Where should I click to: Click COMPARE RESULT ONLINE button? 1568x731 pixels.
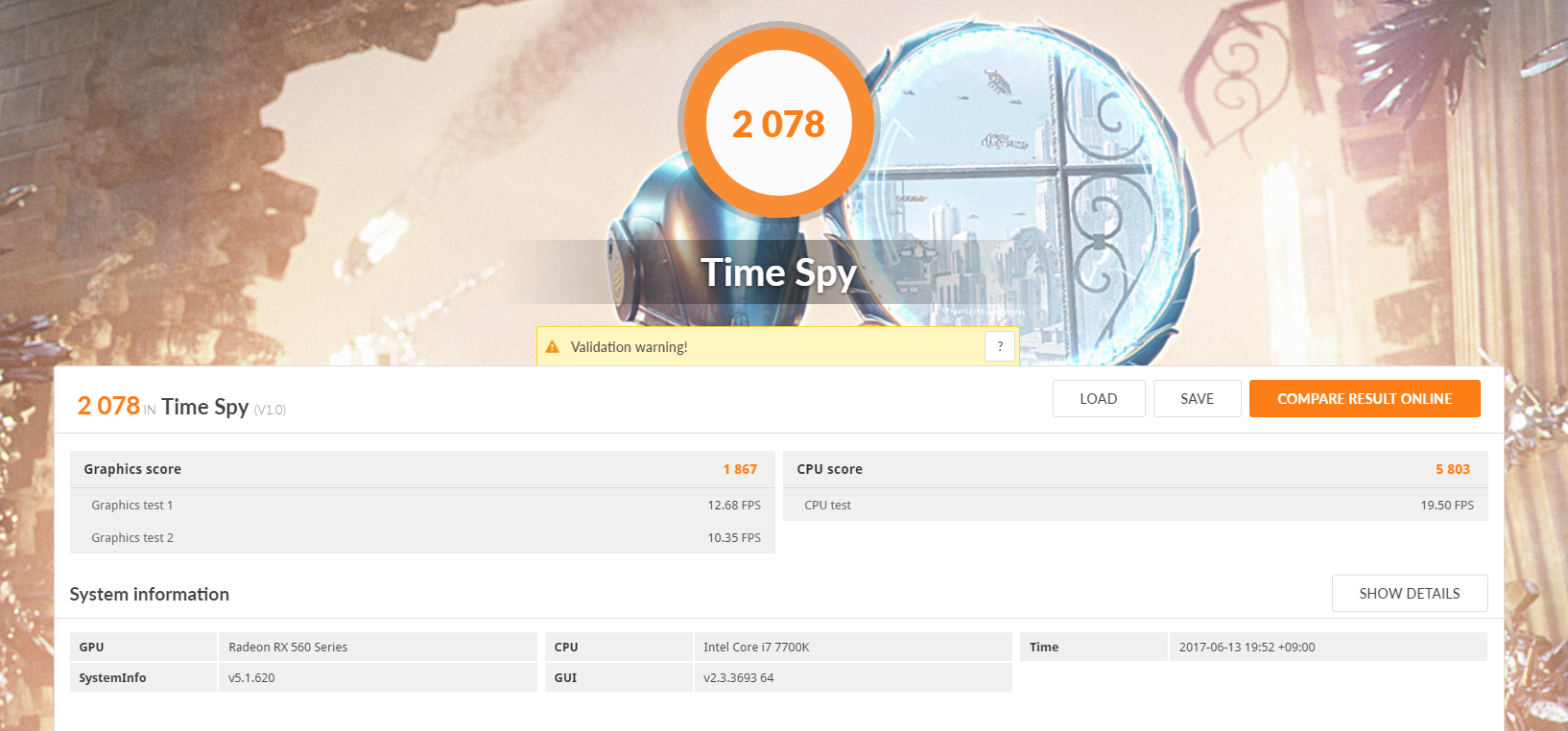tap(1365, 399)
